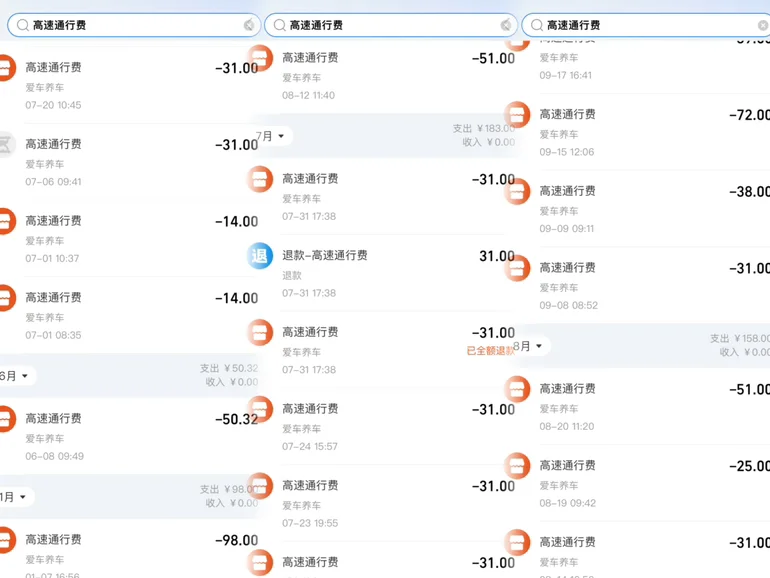Click the orange icon of the 08-20 11:20 toll

coord(517,389)
